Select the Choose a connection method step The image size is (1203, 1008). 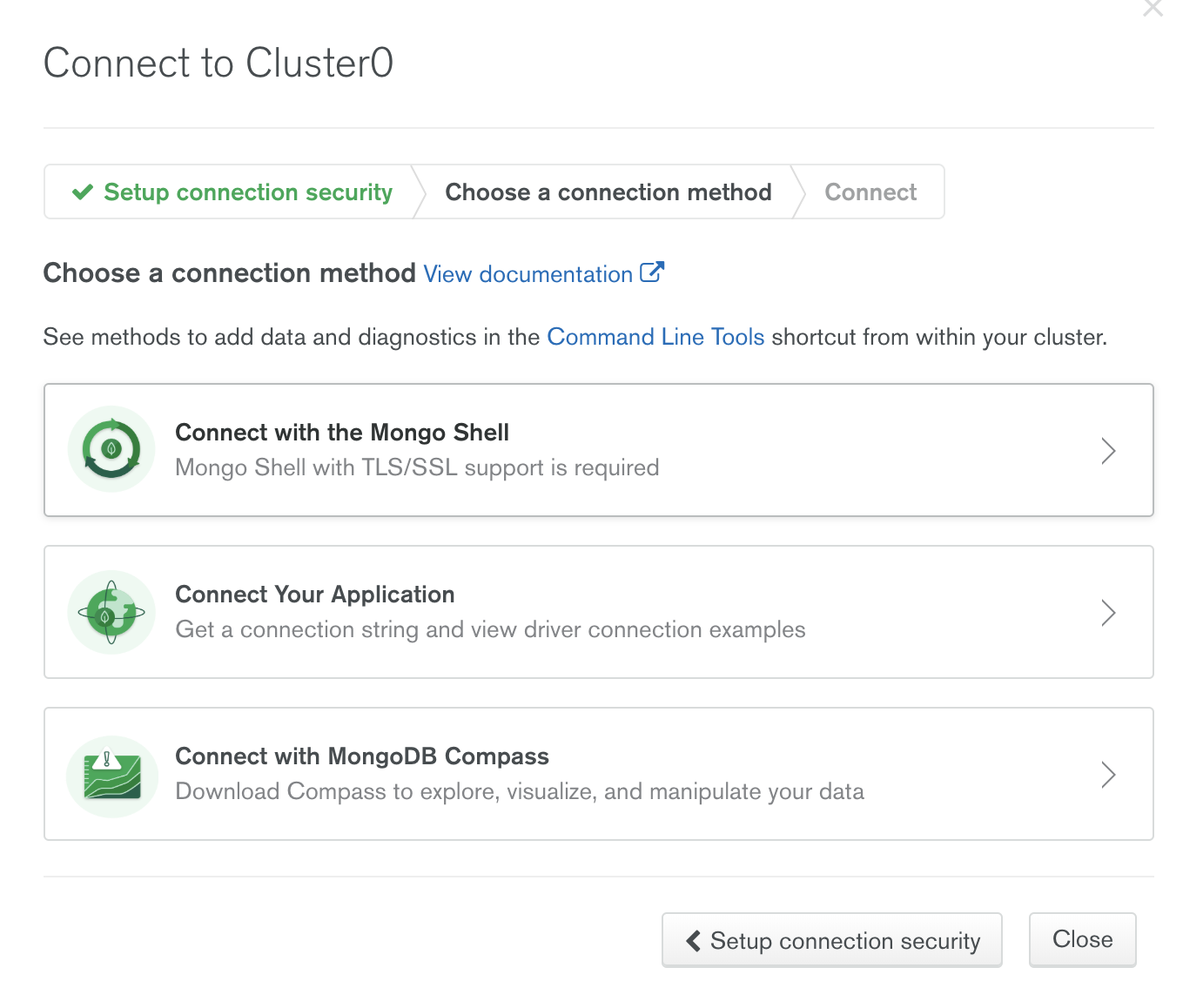(608, 192)
